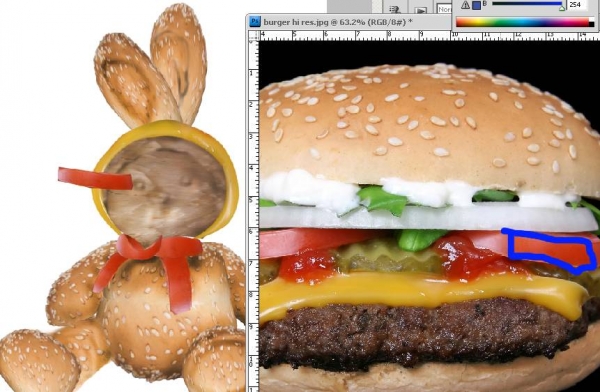Adjust the B blue channel slider
The width and height of the screenshot is (600, 392).
[x=527, y=4]
